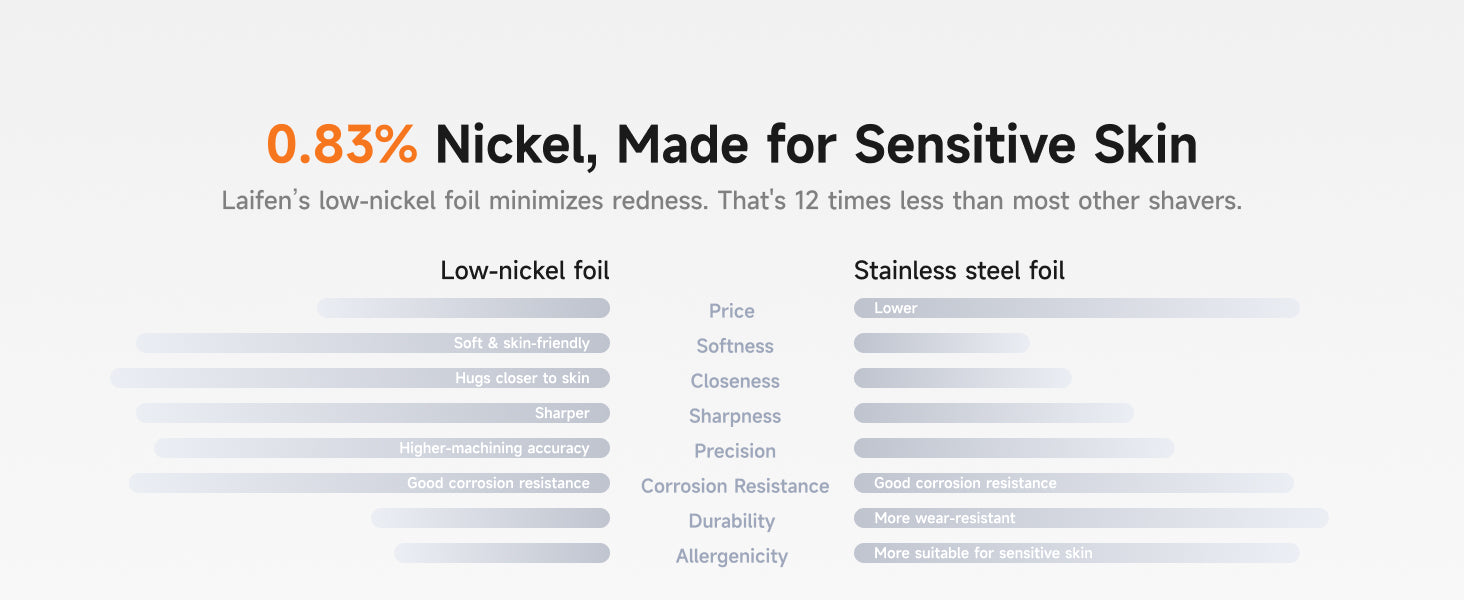Select the "More wear-resistant" bar
This screenshot has height=600, width=1464.
1090,518
